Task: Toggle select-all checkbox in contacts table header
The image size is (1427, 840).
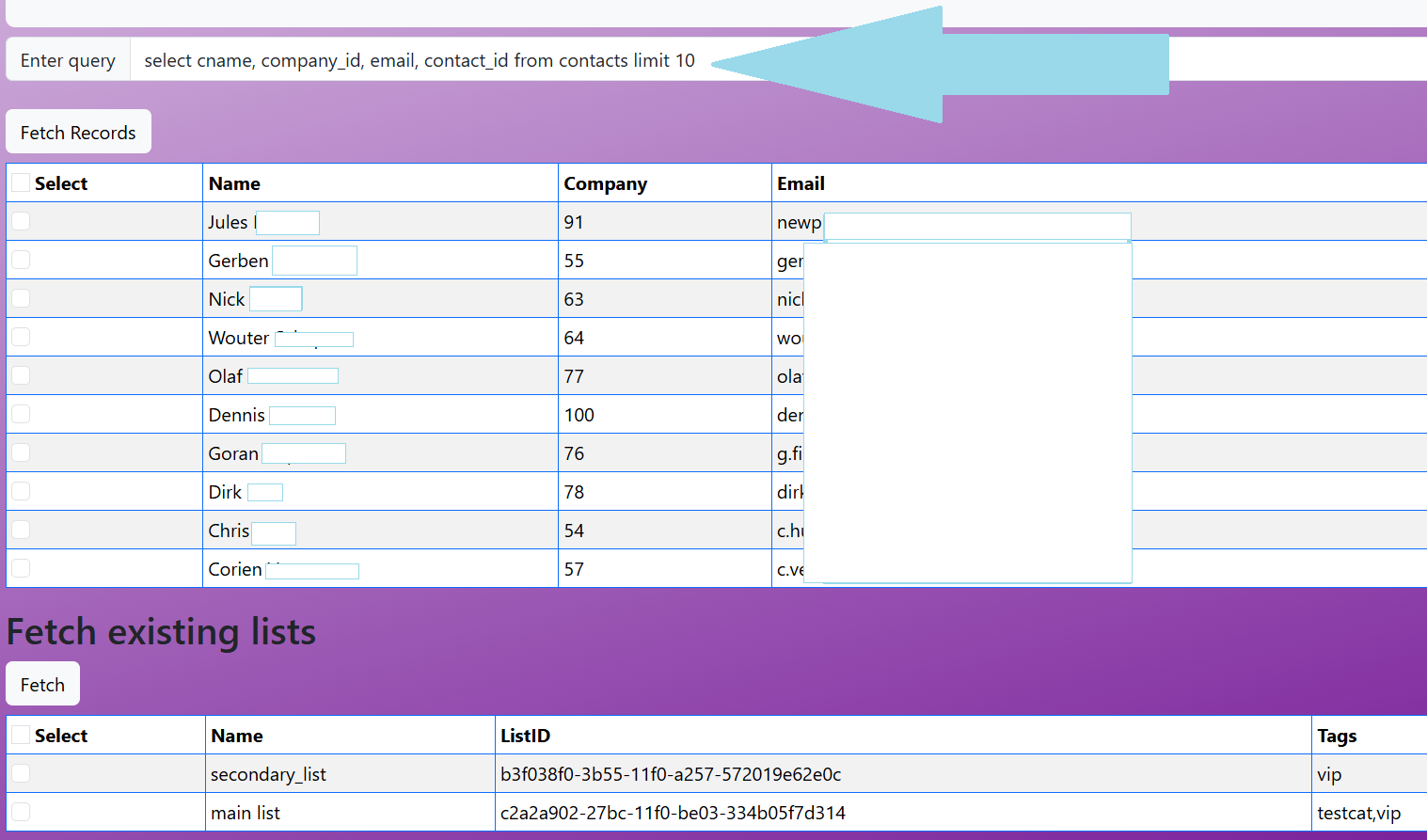Action: tap(21, 183)
